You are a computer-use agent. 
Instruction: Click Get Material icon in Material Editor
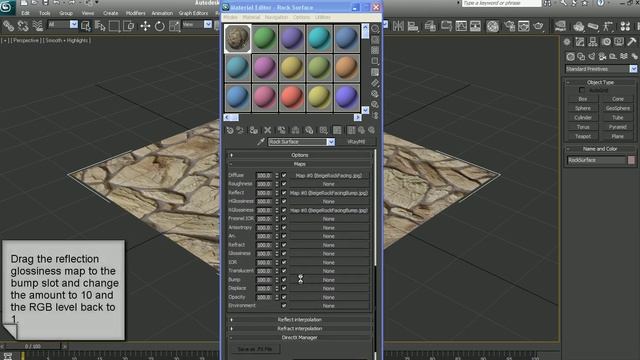(x=230, y=130)
